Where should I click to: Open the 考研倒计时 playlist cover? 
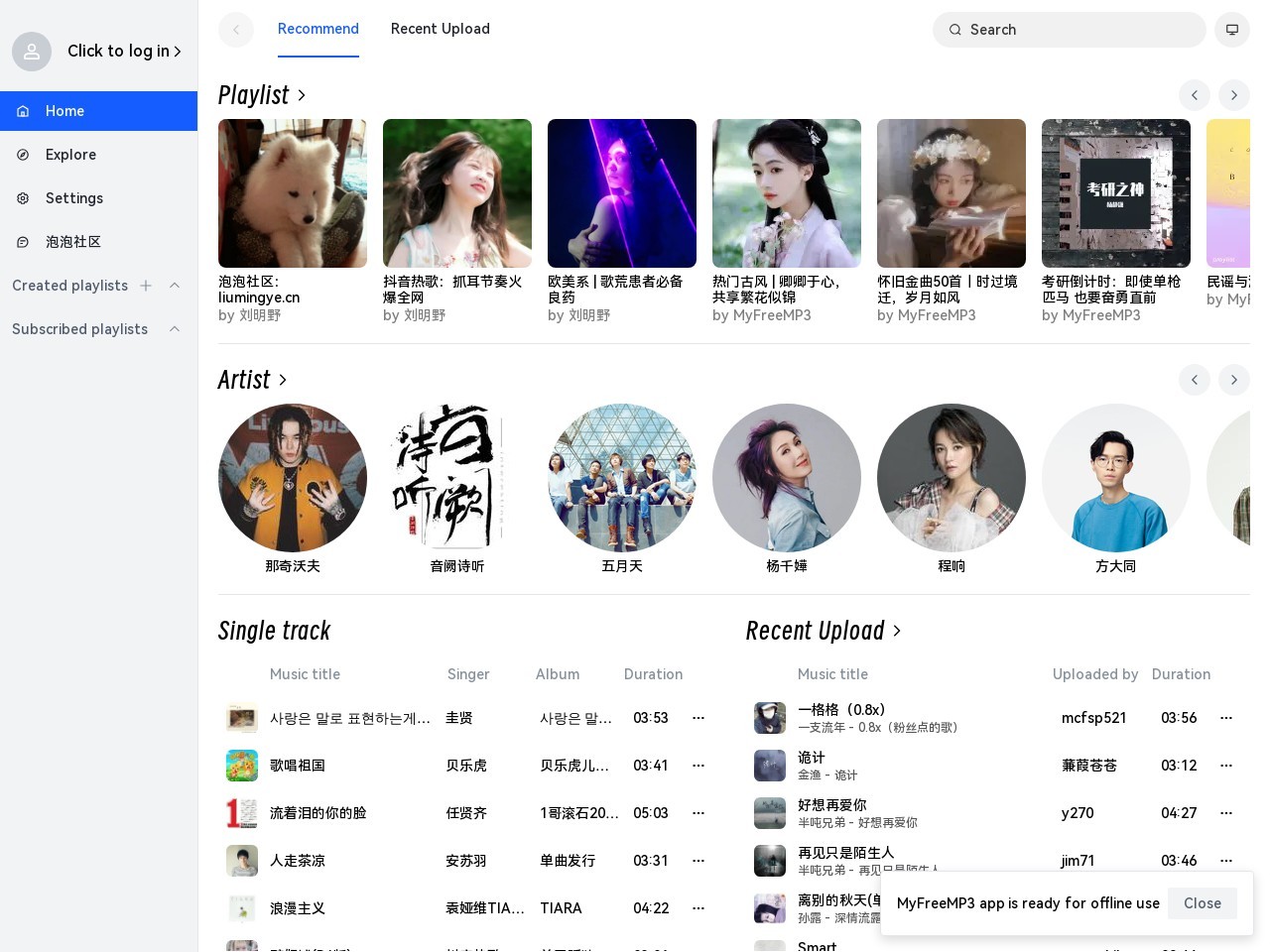1116,193
